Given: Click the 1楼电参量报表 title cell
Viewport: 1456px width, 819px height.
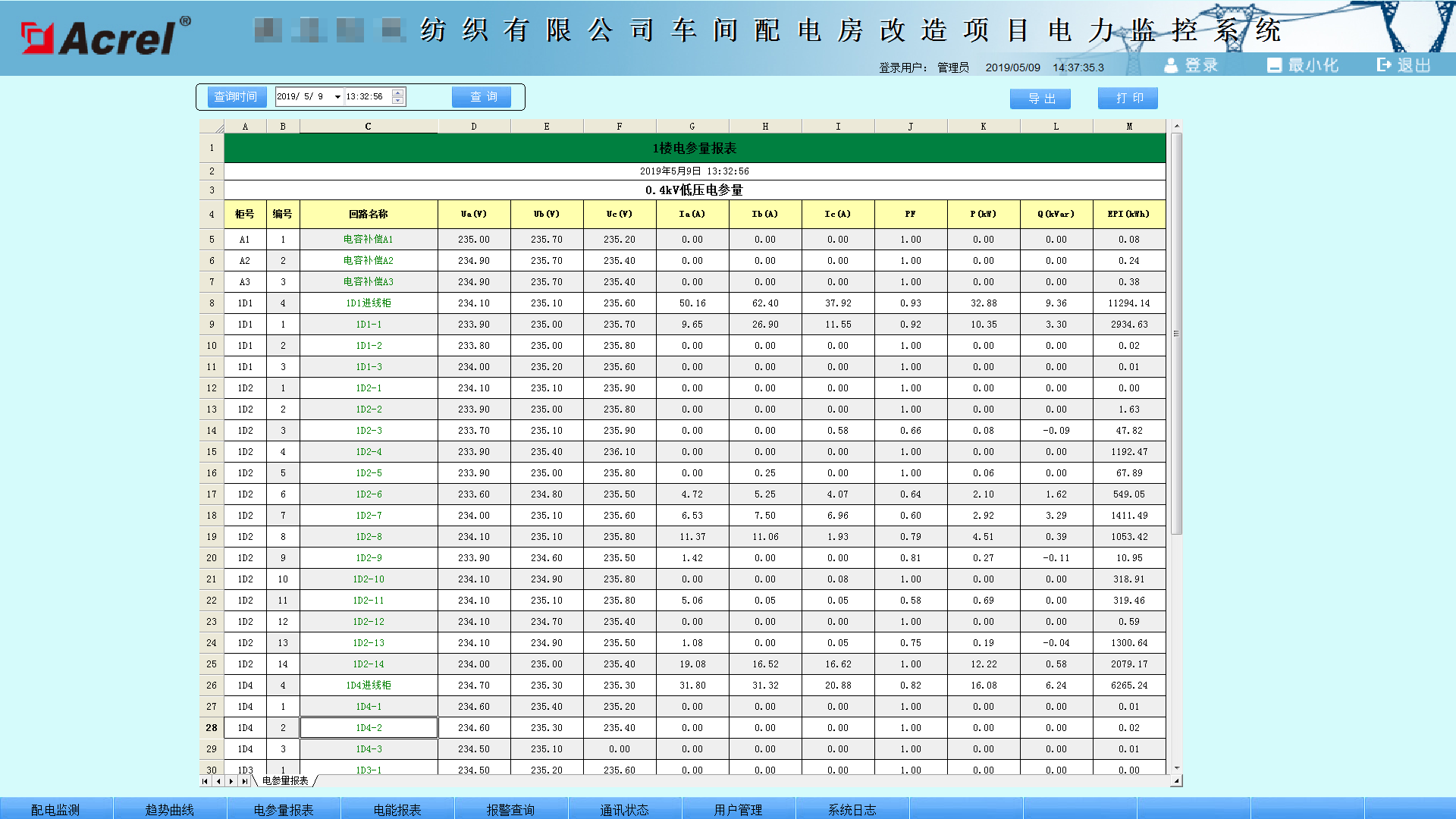Looking at the screenshot, I should (695, 149).
